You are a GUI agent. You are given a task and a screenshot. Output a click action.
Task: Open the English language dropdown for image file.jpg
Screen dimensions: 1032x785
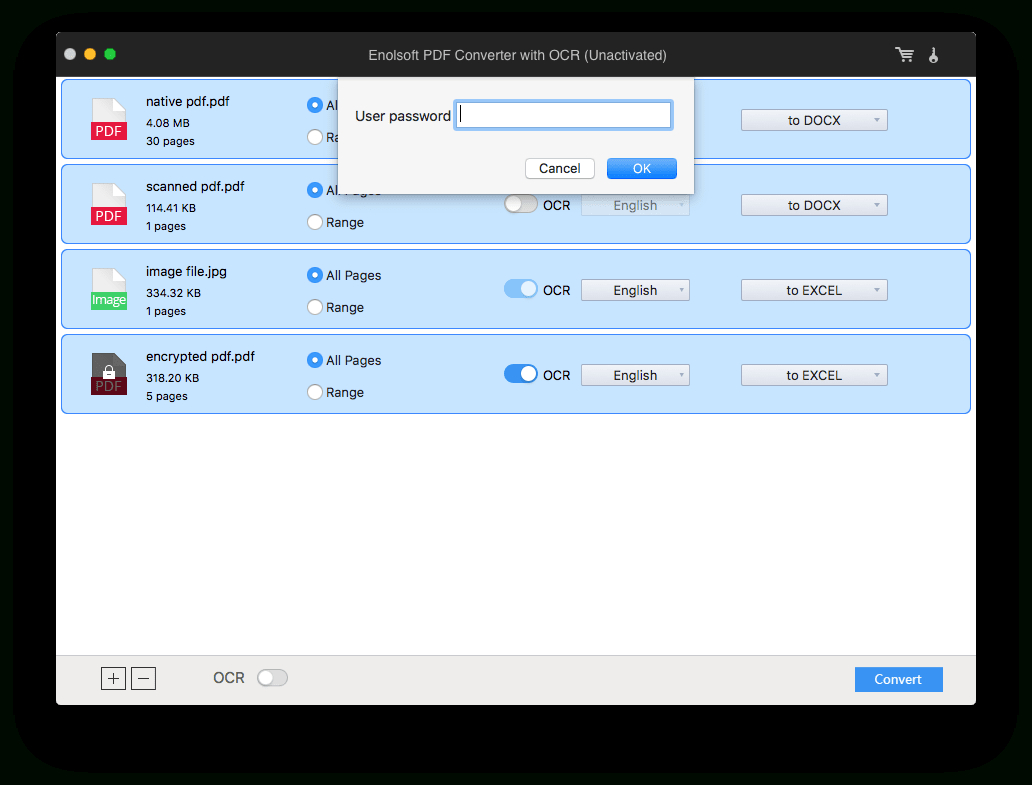coord(635,289)
